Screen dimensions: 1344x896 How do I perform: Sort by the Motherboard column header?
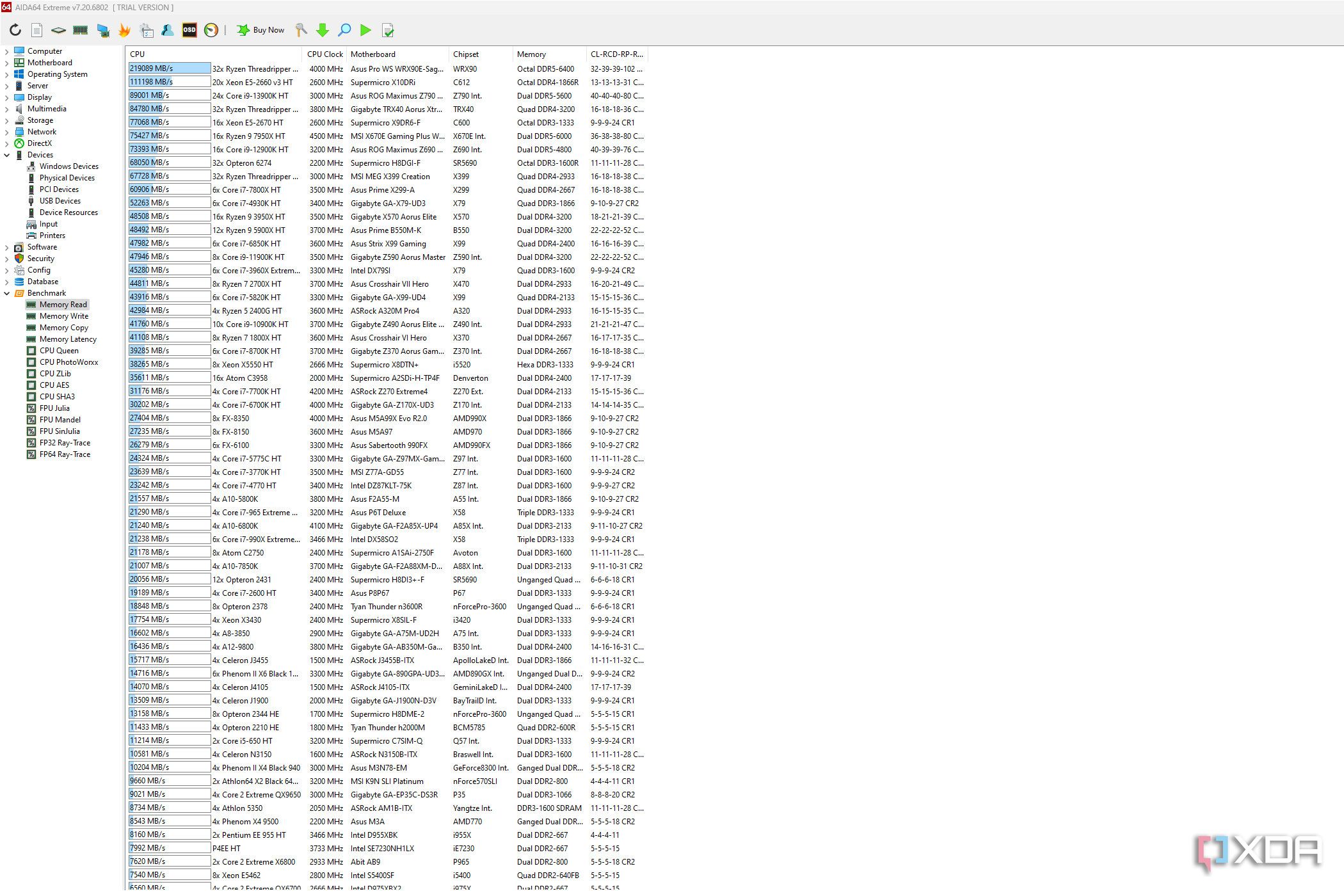click(397, 54)
